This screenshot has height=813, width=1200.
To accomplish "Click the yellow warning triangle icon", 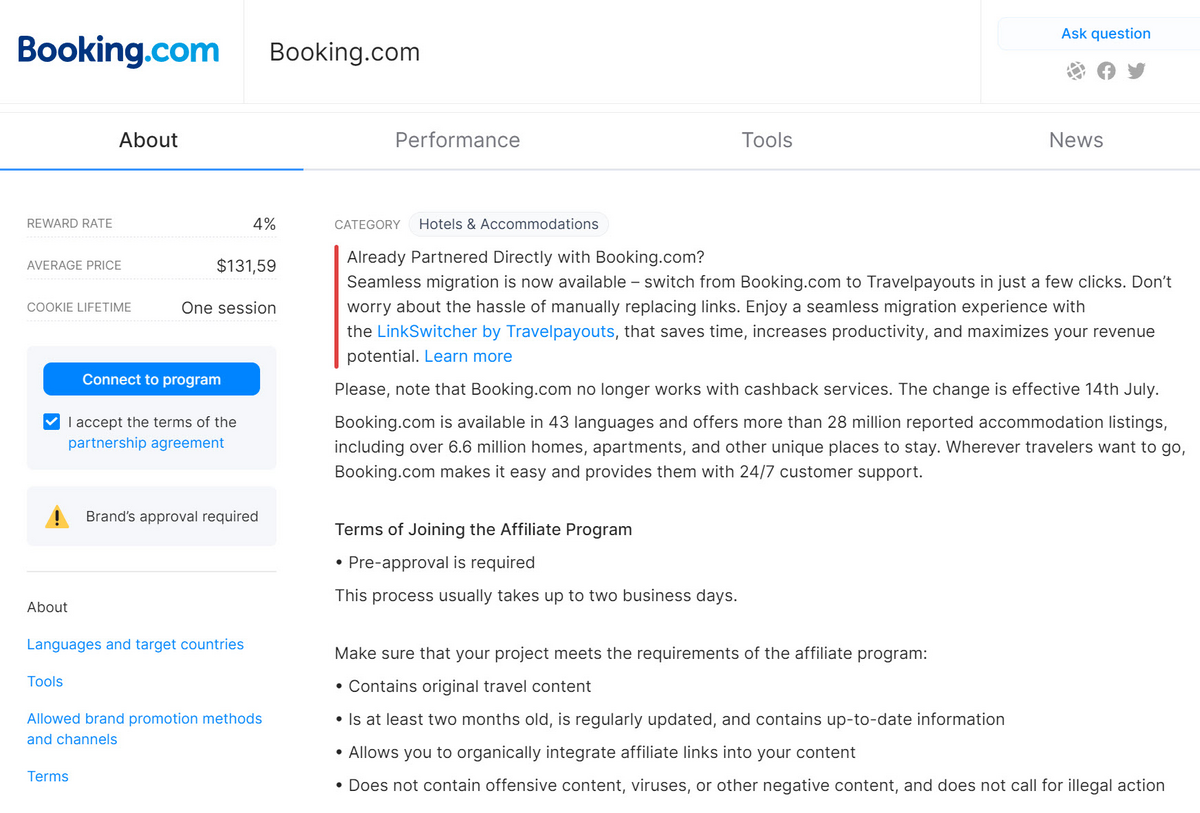I will [x=57, y=517].
